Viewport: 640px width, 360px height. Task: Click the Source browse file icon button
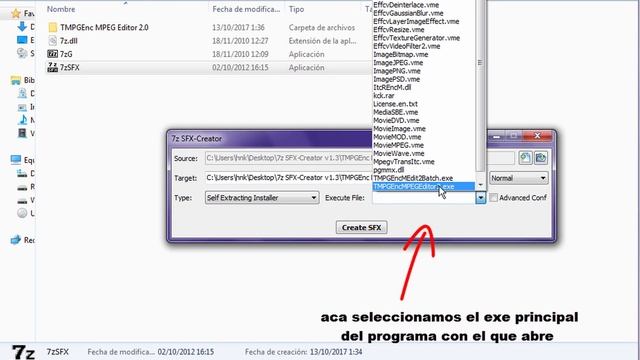525,158
